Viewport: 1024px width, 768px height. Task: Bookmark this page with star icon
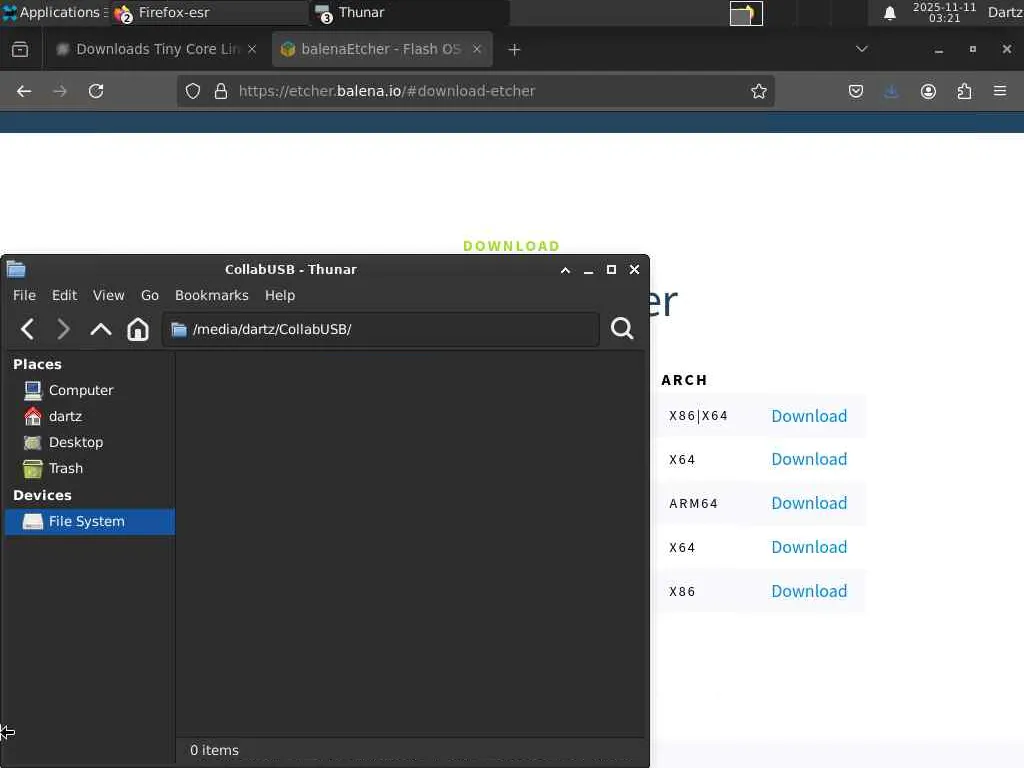pyautogui.click(x=758, y=91)
